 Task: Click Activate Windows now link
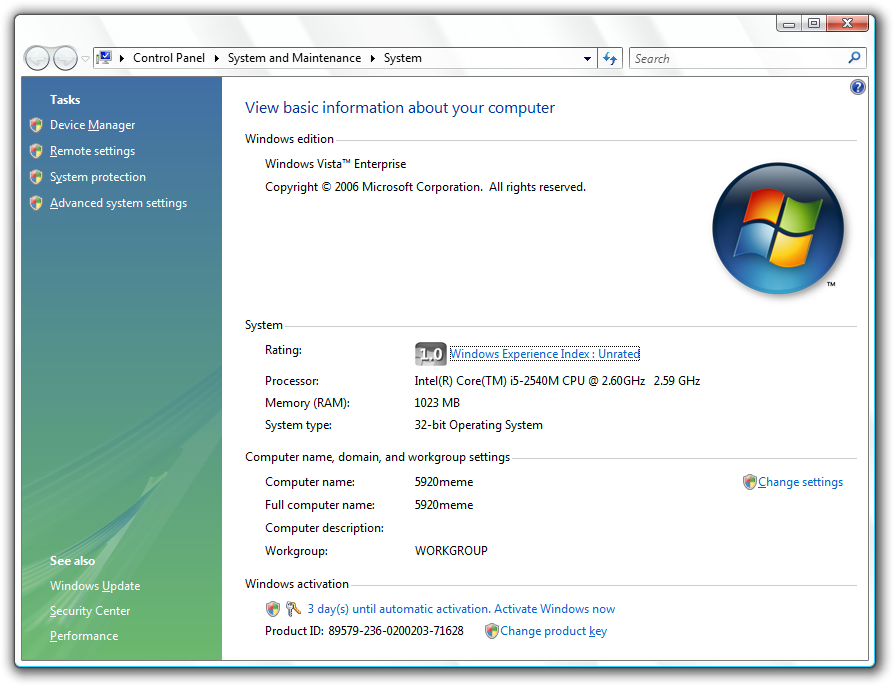pos(555,609)
